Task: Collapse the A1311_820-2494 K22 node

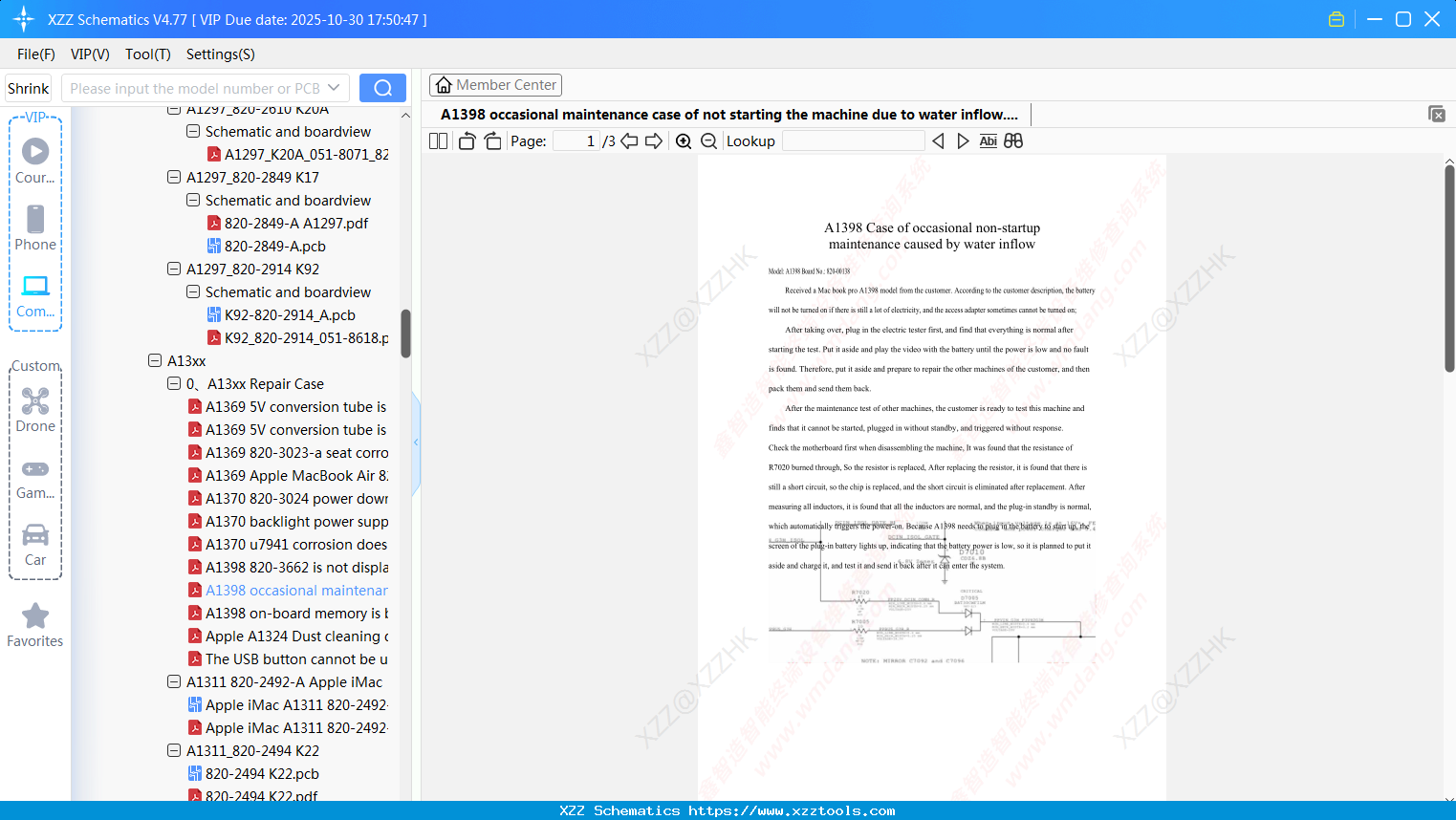Action: pos(174,751)
